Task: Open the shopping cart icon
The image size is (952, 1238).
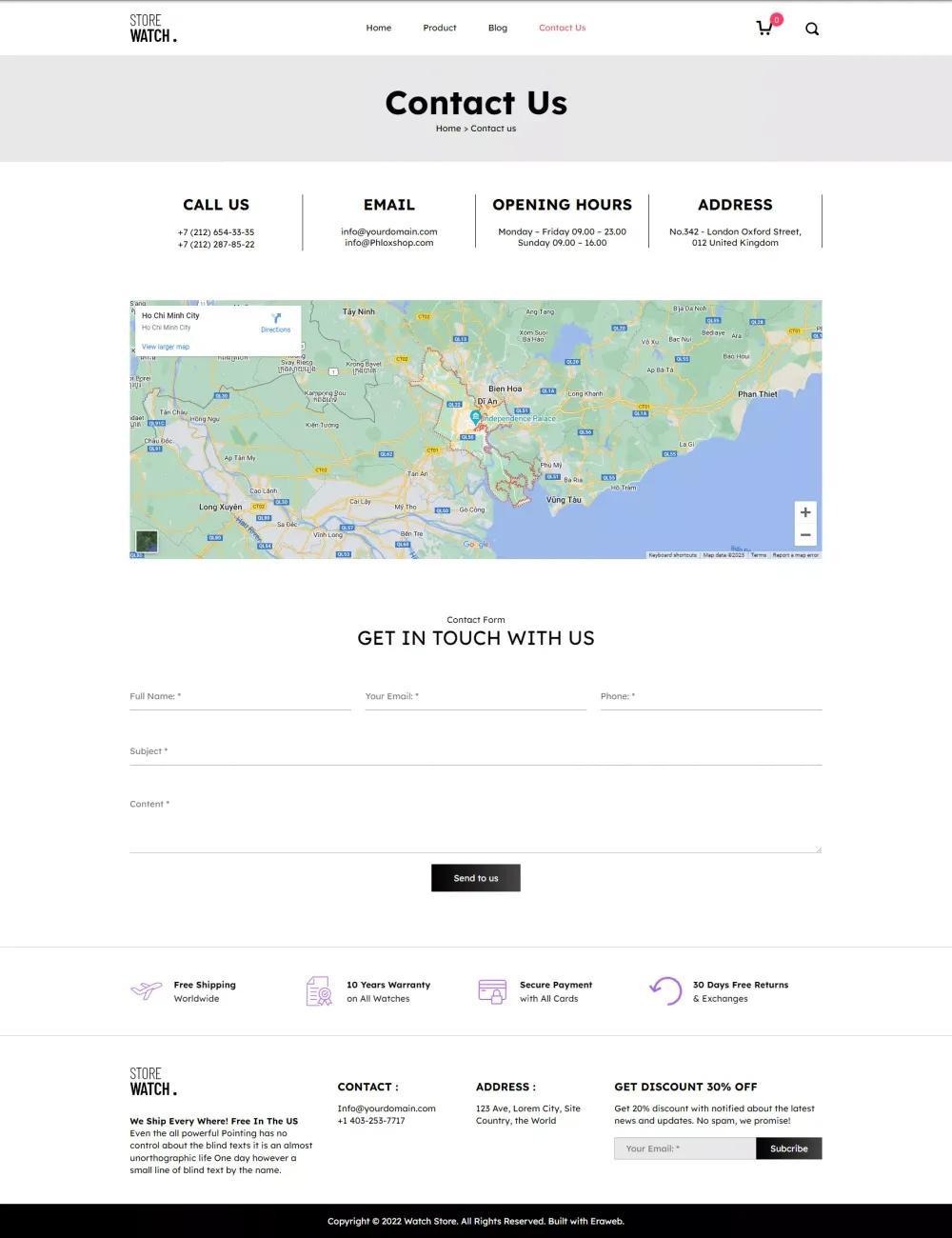Action: (x=764, y=28)
